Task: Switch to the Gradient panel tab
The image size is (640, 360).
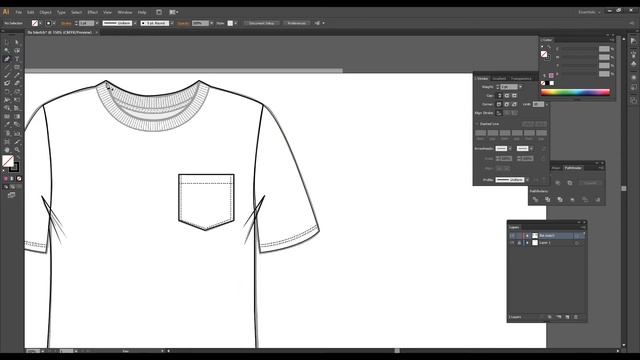Action: pos(499,78)
